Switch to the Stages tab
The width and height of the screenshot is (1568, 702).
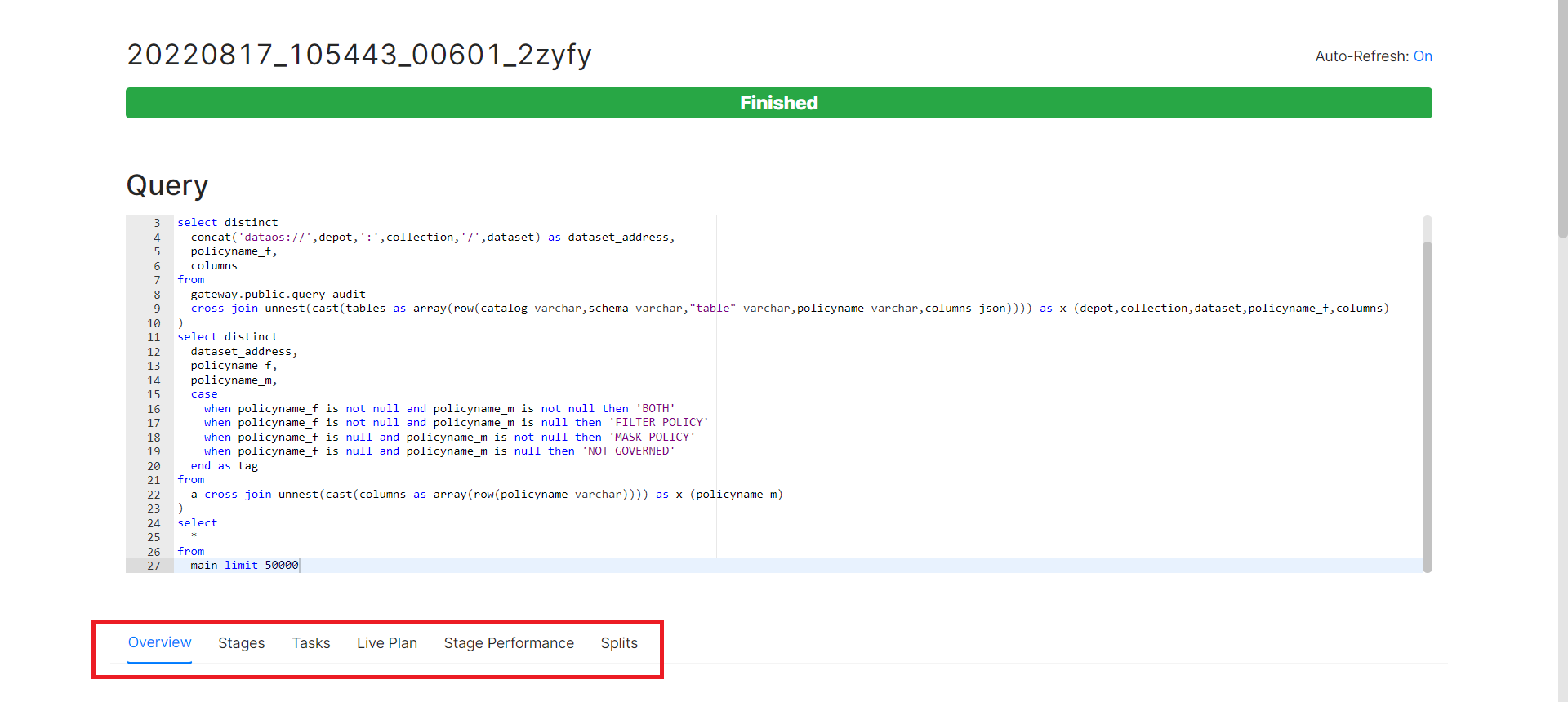(242, 643)
